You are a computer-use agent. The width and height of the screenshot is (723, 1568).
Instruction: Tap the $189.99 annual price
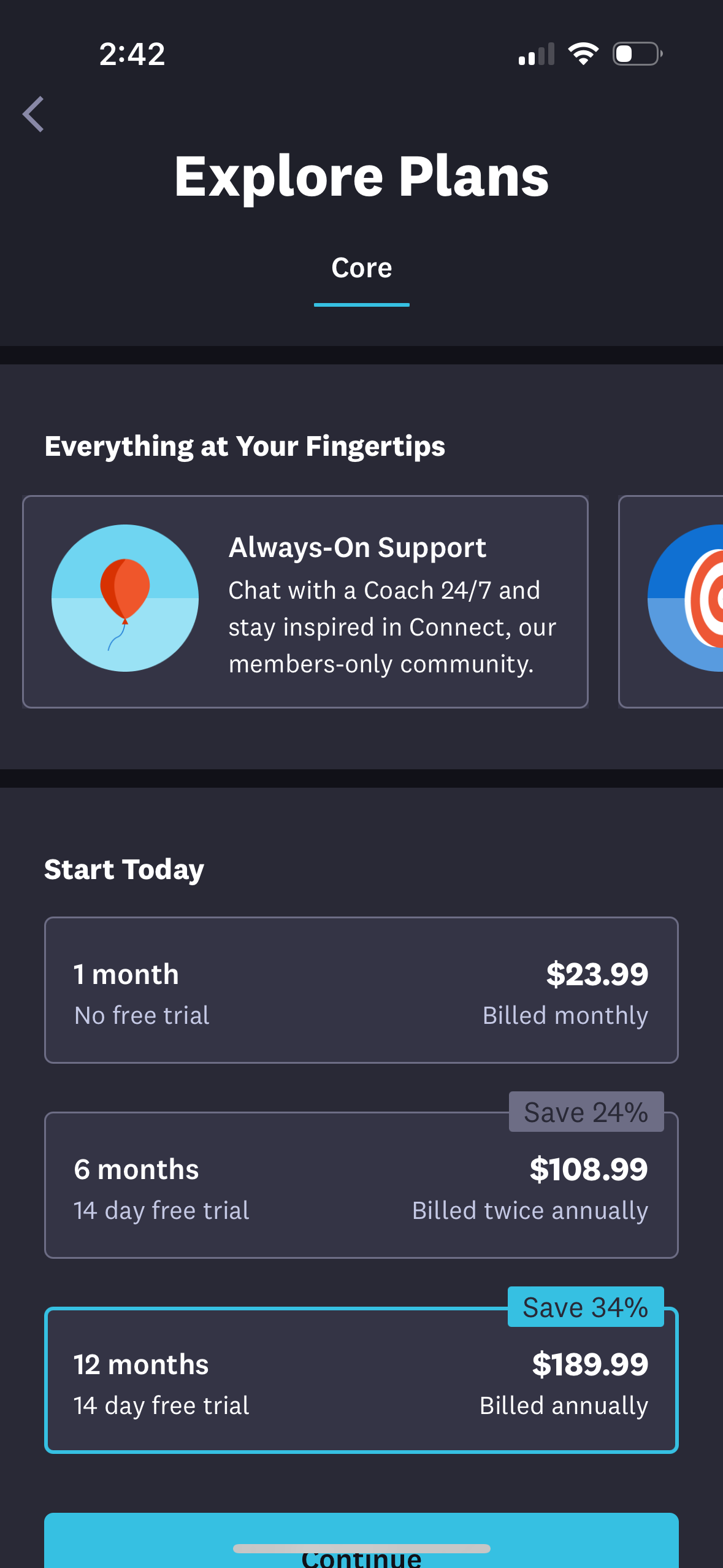pyautogui.click(x=590, y=1365)
